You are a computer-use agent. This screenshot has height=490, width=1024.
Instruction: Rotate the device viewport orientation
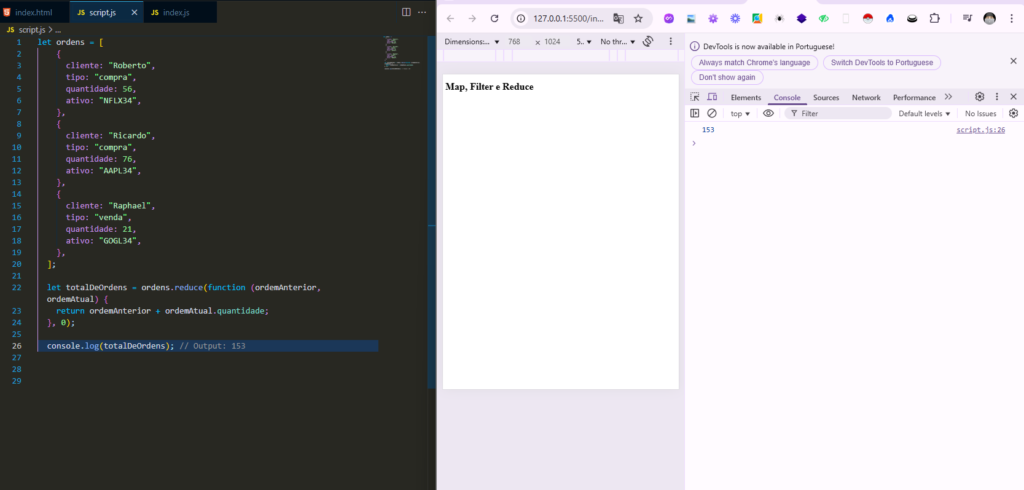pos(648,41)
